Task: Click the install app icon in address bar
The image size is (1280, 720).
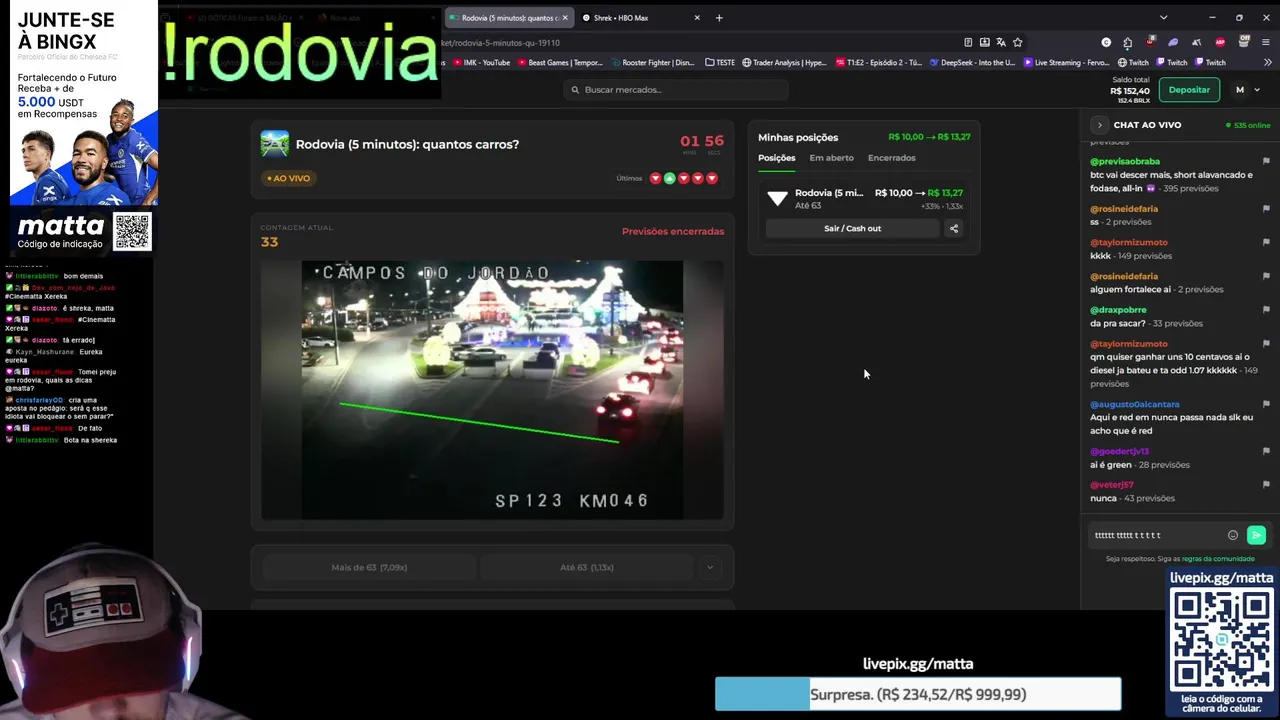Action: (x=985, y=42)
